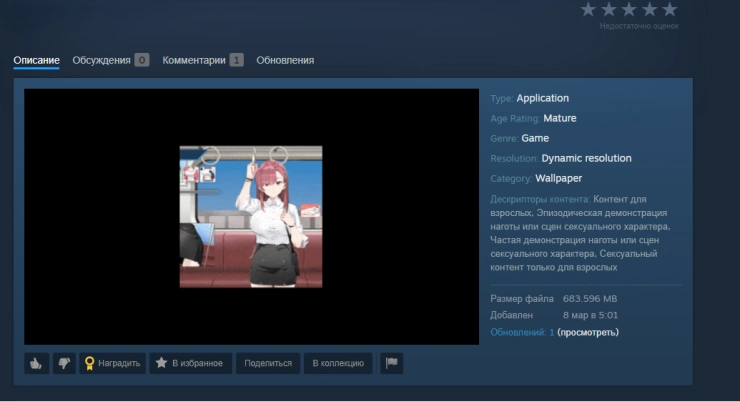Screen dimensions: 740x402
Task: Click the Game genre value
Action: click(x=535, y=138)
